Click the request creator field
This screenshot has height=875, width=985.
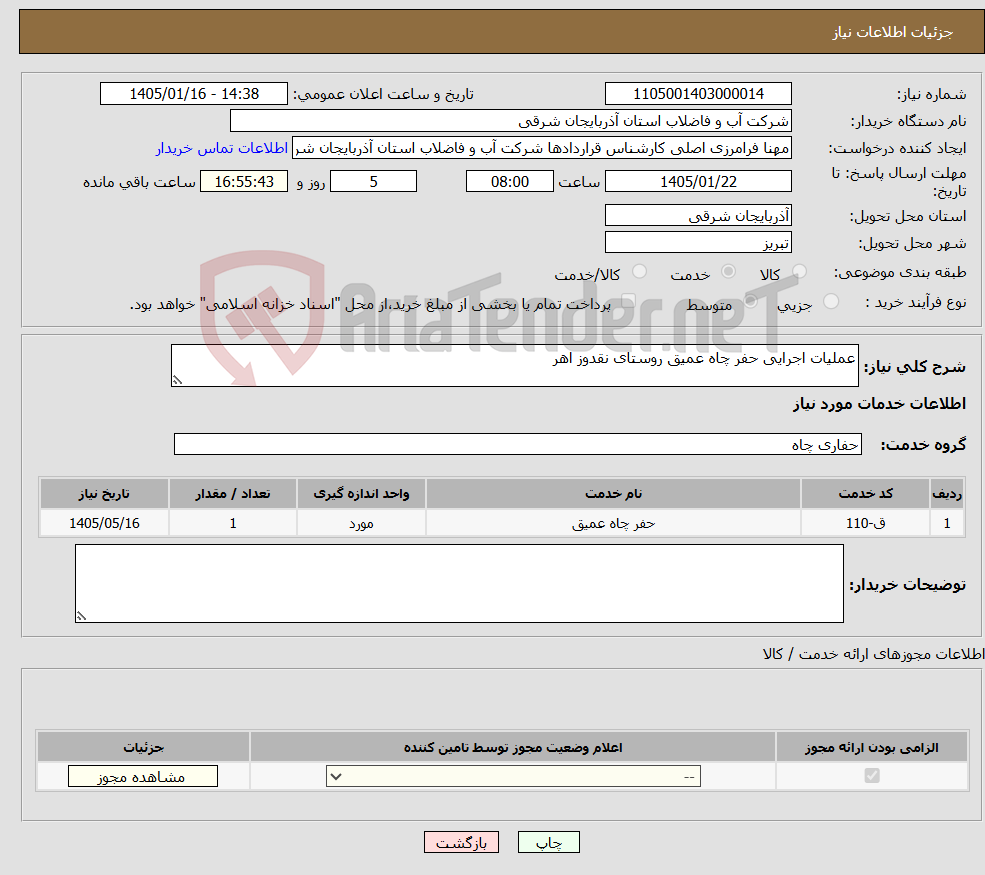pyautogui.click(x=541, y=148)
